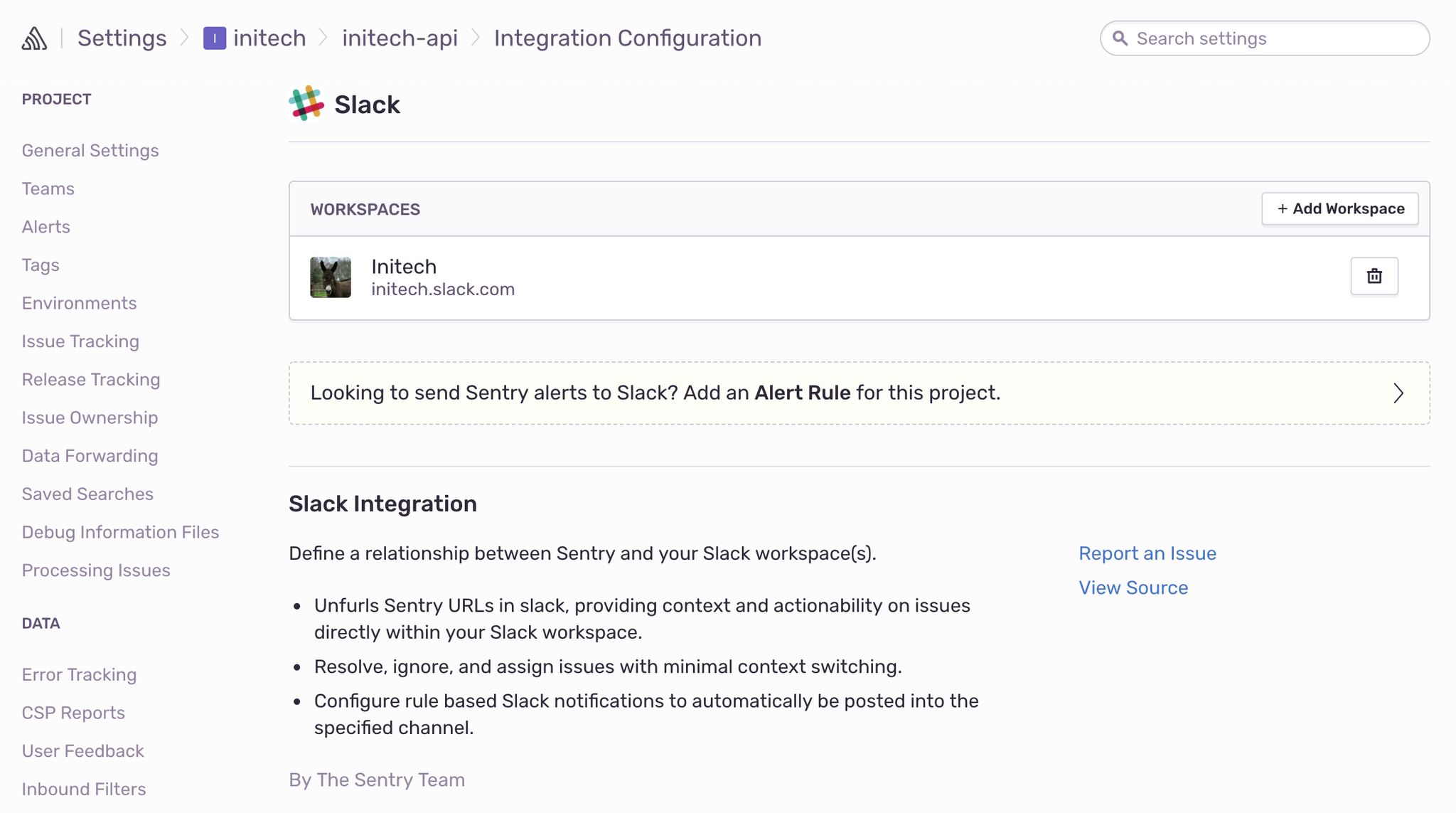1456x813 pixels.
Task: Select Error Tracking under the DATA section
Action: pos(79,674)
